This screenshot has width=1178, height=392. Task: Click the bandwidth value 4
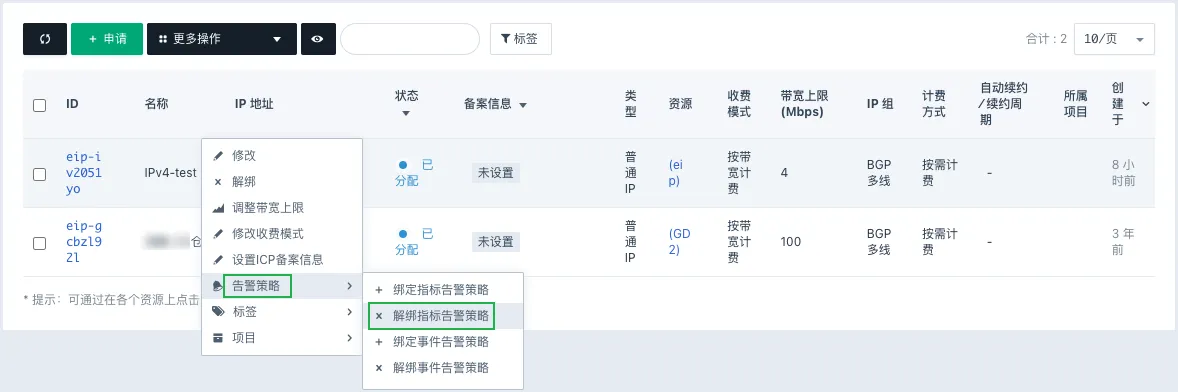pos(784,173)
